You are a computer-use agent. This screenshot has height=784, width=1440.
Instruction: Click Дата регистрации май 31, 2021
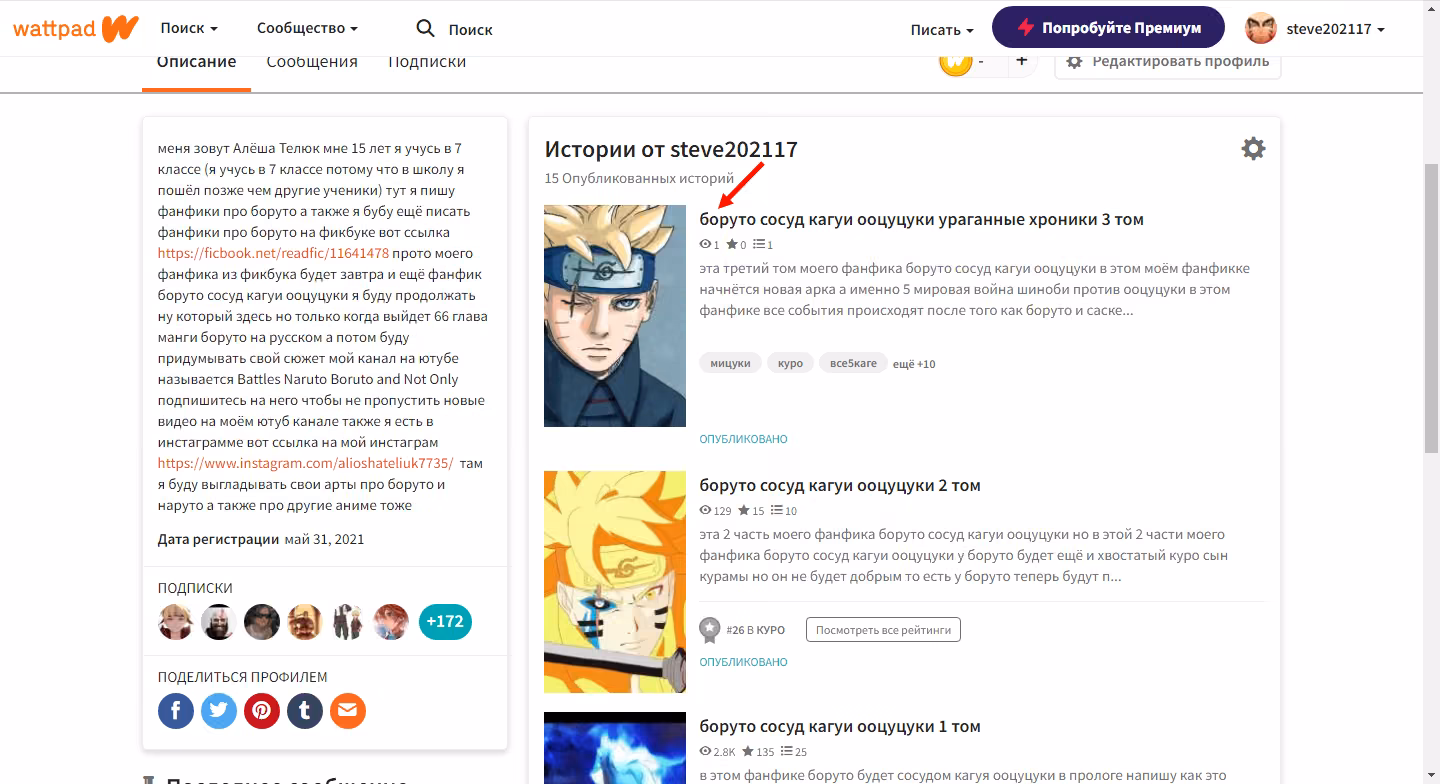click(x=261, y=539)
